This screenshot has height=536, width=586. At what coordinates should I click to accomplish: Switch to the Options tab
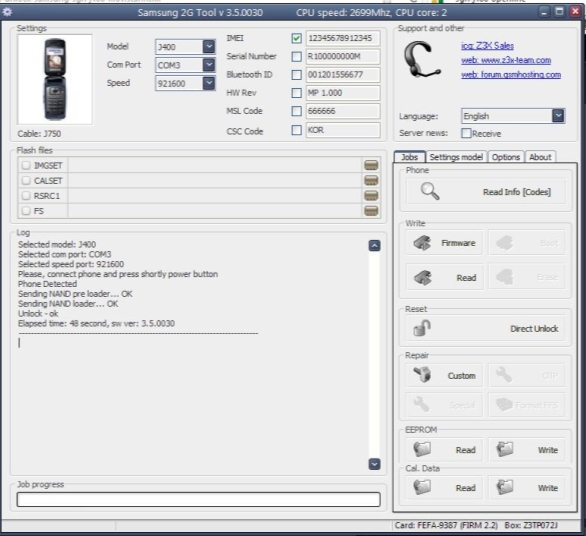pyautogui.click(x=506, y=157)
